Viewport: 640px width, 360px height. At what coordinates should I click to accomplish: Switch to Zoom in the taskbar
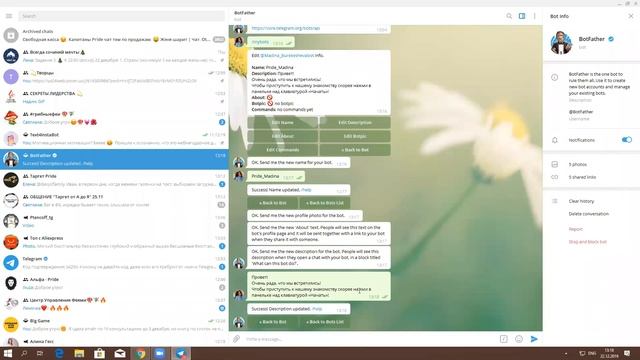click(160, 353)
